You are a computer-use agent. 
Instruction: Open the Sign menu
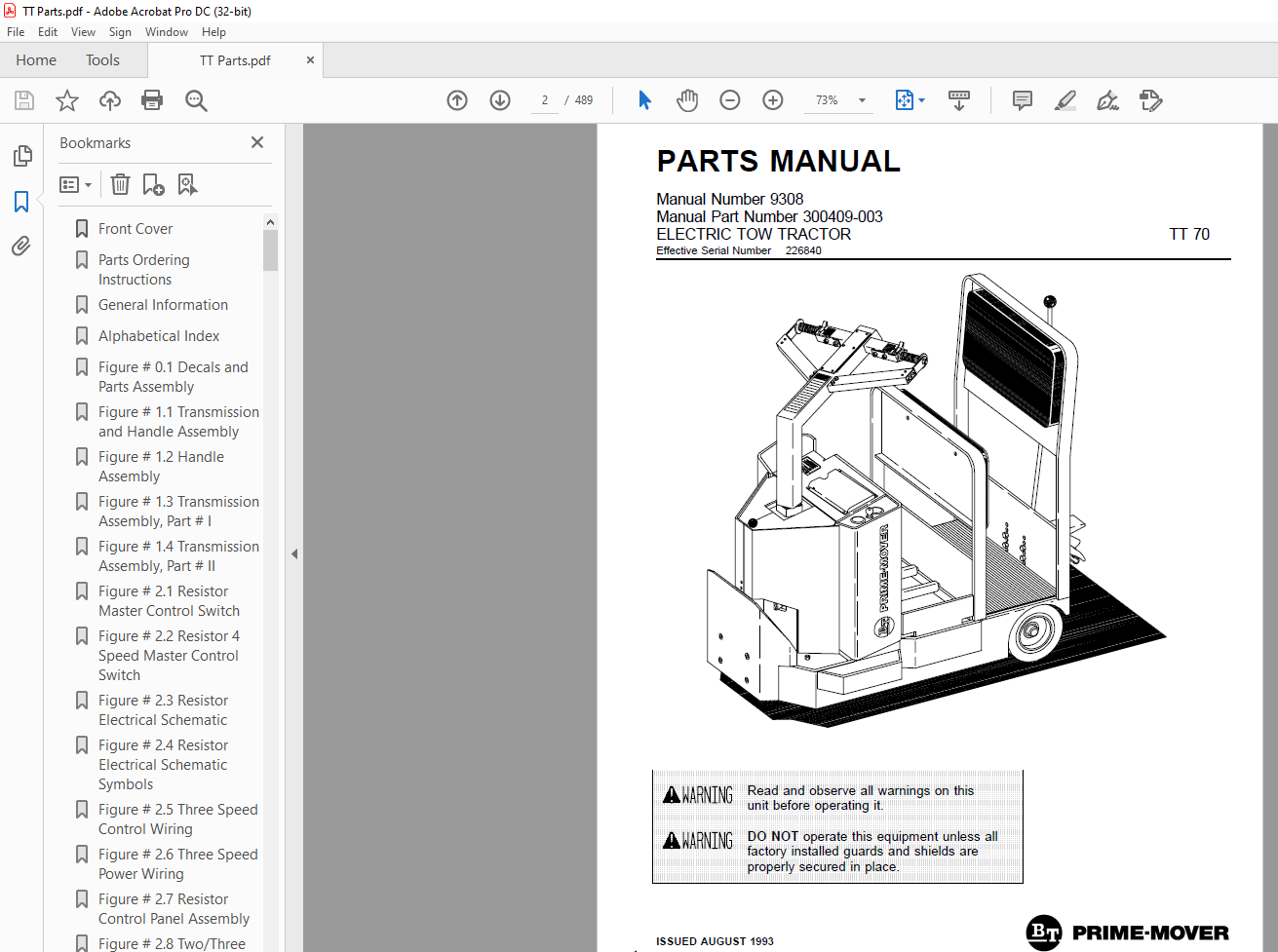(x=120, y=32)
